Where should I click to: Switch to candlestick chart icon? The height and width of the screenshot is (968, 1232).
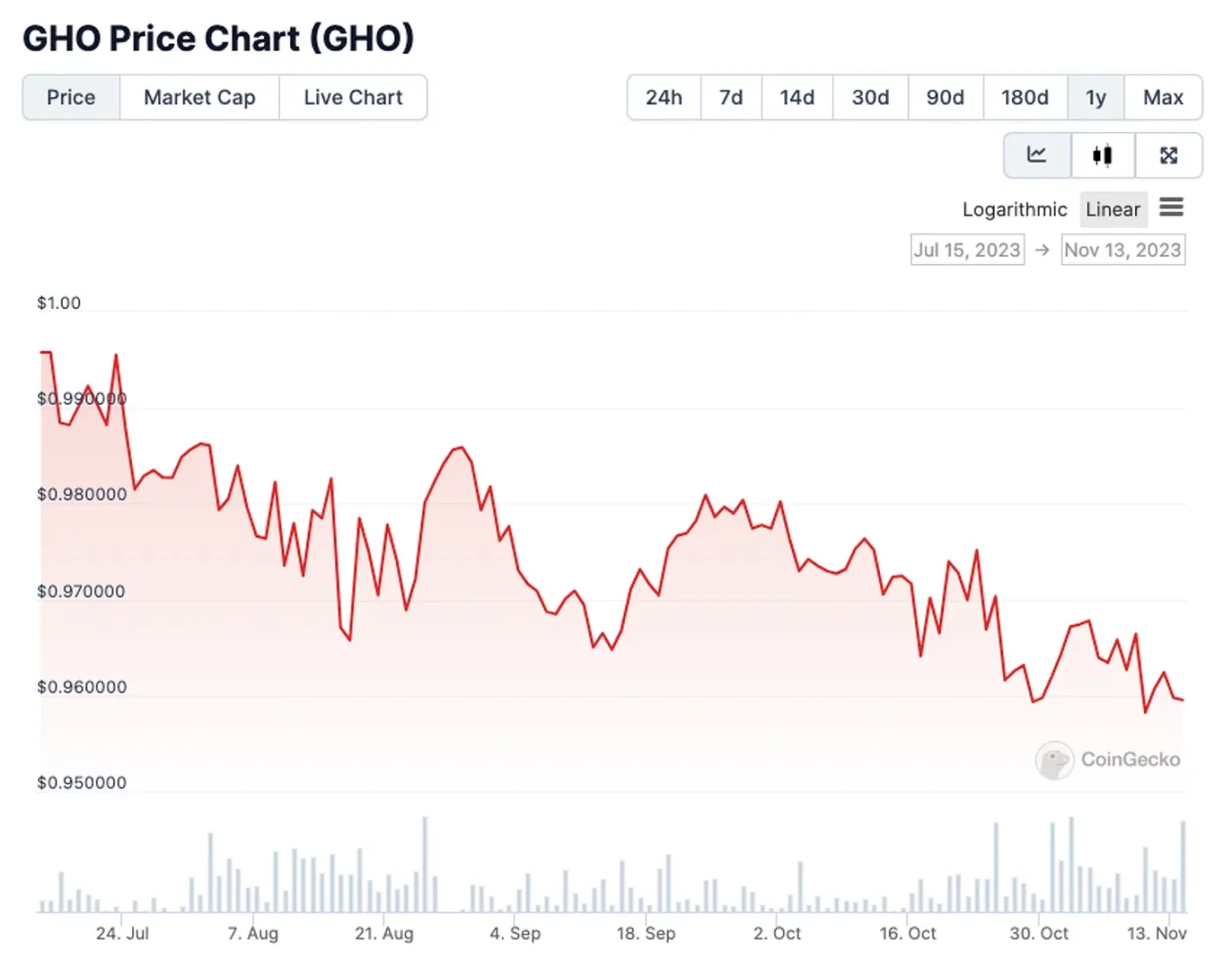click(1103, 154)
